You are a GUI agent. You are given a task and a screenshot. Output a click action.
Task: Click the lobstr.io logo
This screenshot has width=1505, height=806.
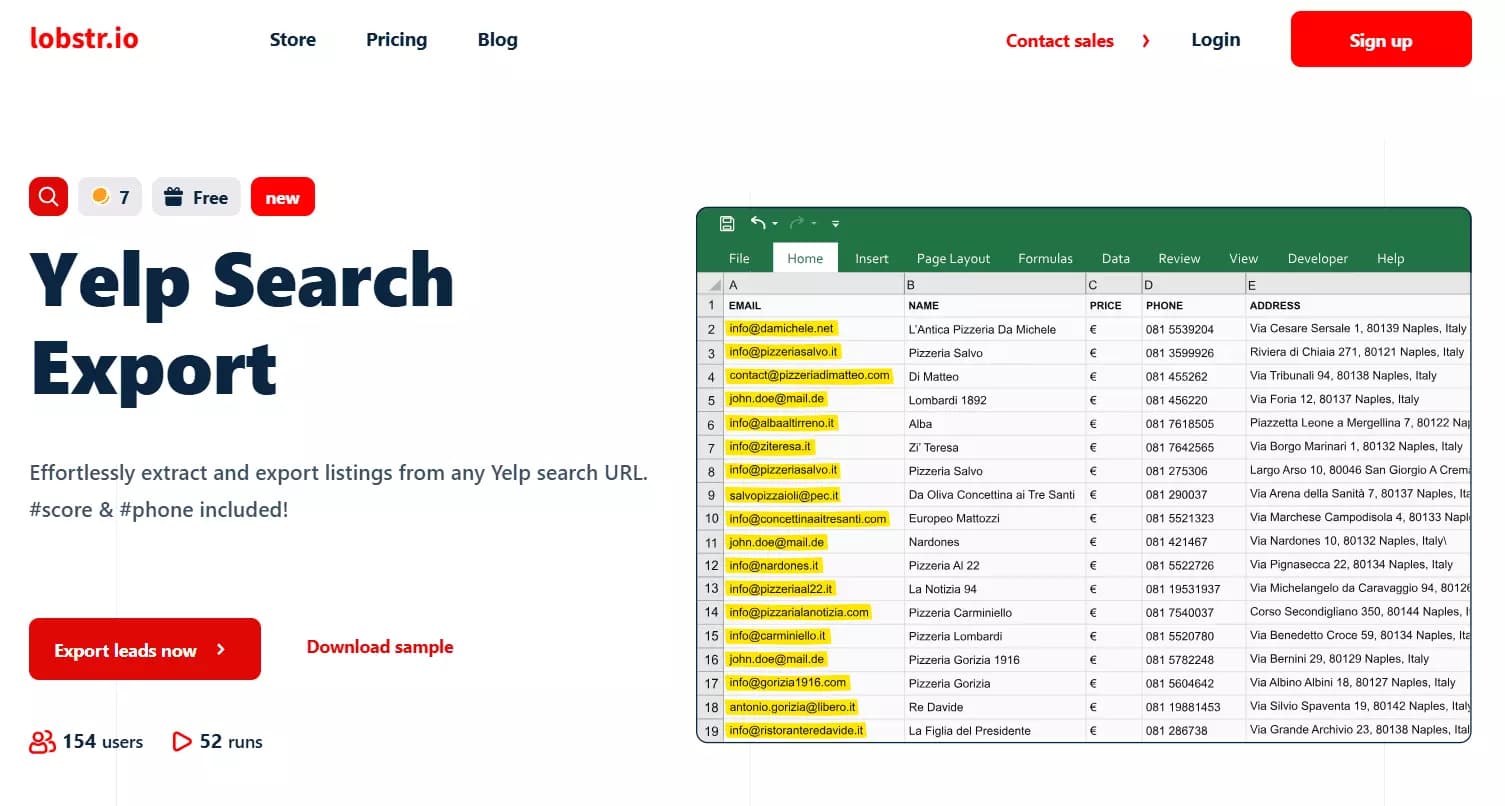click(84, 38)
